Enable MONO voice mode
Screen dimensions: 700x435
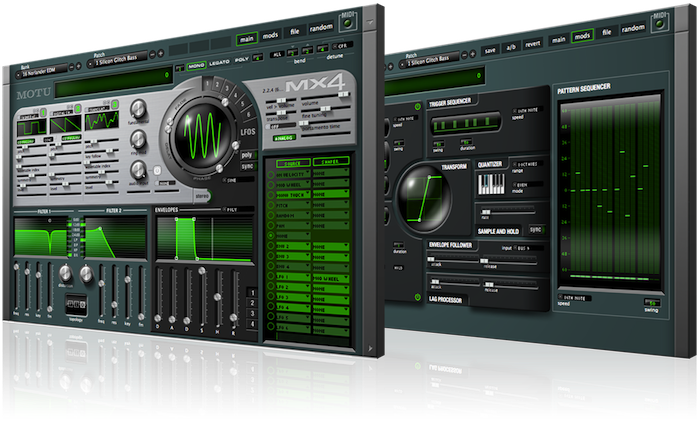[196, 66]
